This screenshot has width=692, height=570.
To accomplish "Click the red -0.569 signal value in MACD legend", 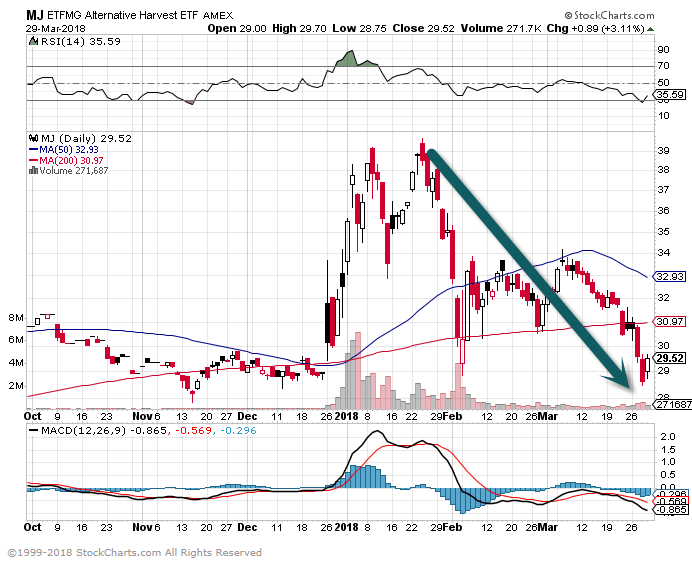I will [194, 431].
